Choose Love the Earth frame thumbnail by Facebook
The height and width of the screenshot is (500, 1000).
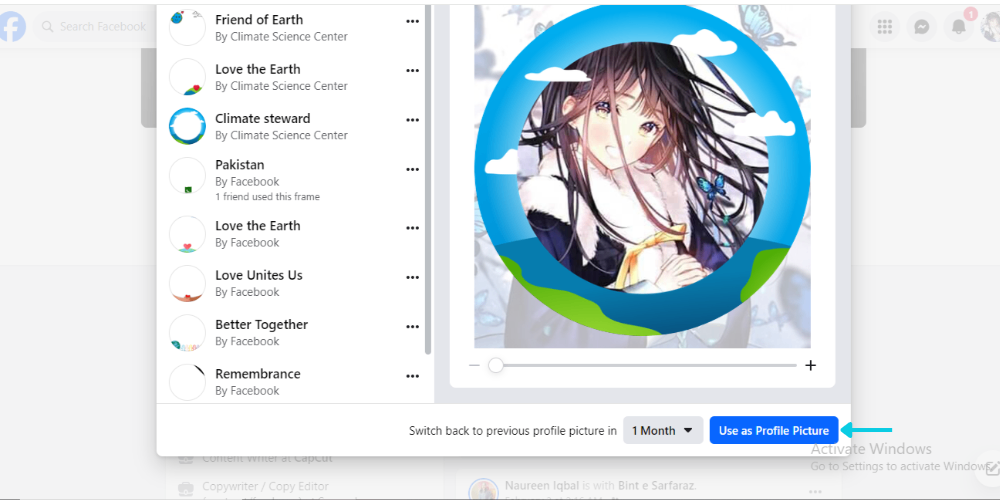(x=188, y=234)
